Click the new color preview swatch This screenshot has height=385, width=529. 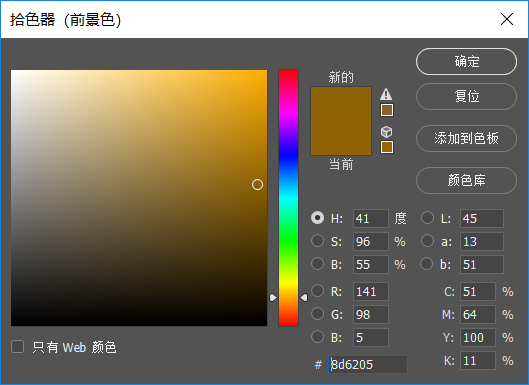pos(341,104)
